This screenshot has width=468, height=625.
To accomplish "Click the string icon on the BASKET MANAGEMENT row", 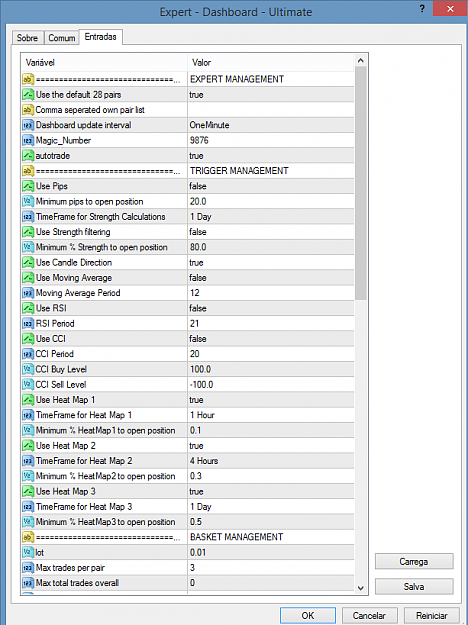I will tap(28, 537).
